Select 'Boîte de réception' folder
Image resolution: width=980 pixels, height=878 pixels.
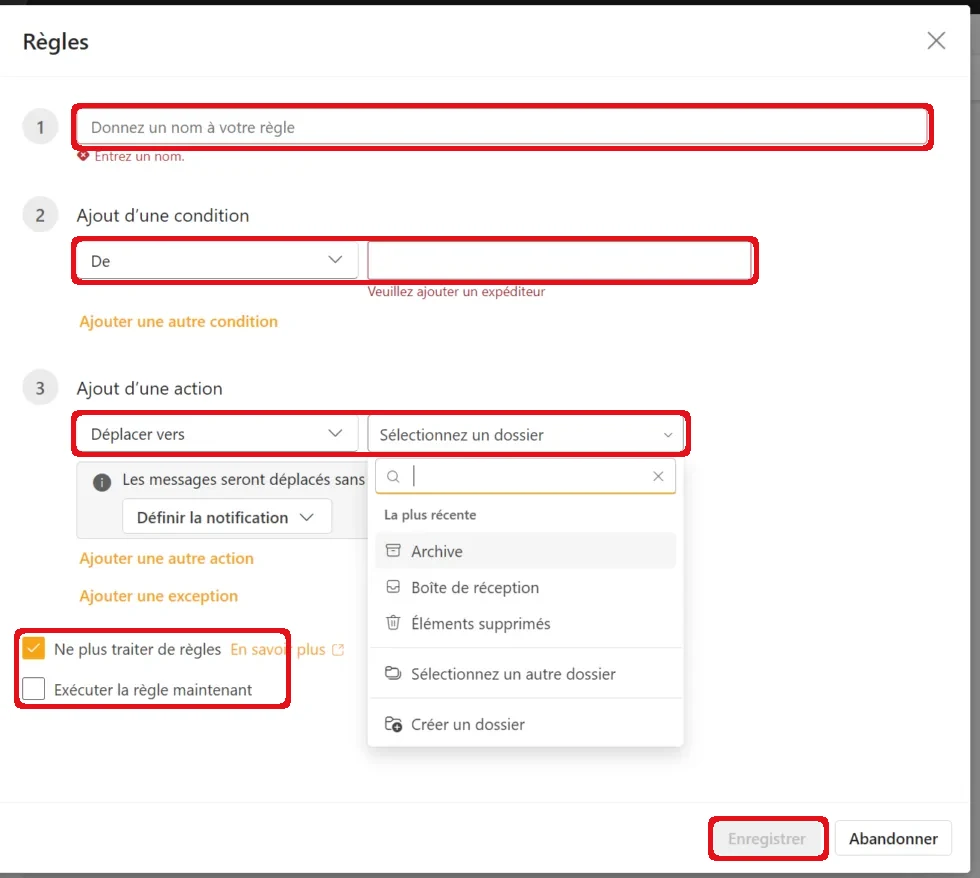(x=525, y=587)
